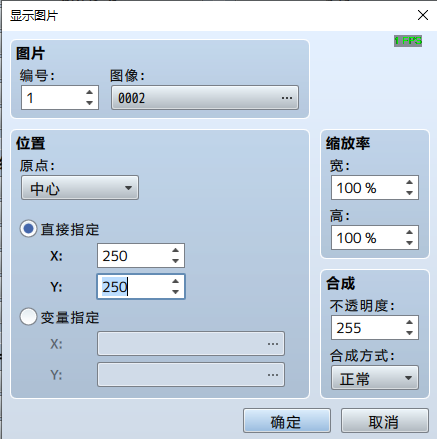Decrease the picture number (编号) spinner

point(89,103)
